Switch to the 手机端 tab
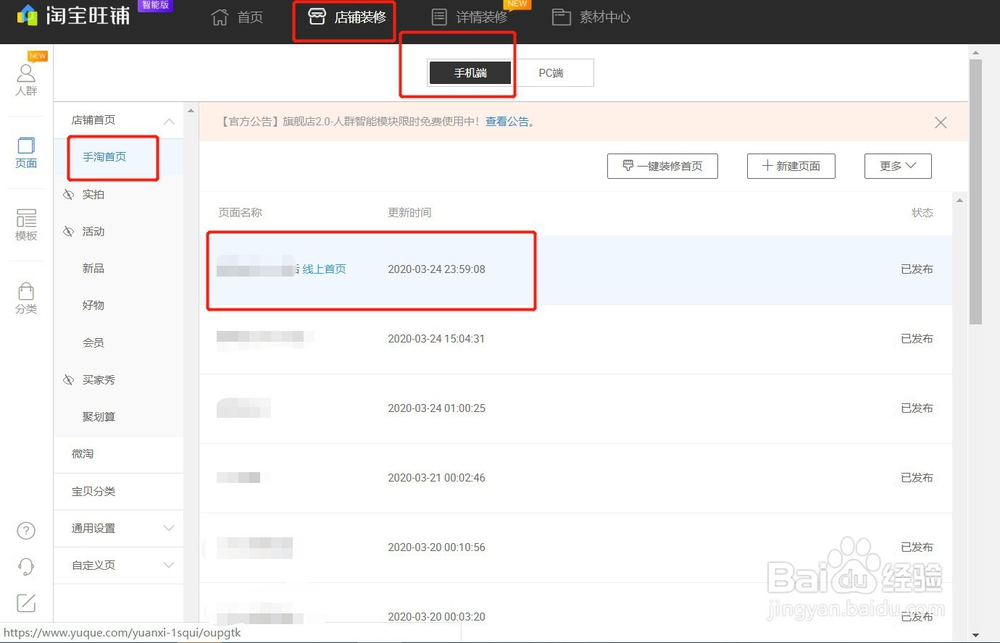The height and width of the screenshot is (643, 1000). 469,72
